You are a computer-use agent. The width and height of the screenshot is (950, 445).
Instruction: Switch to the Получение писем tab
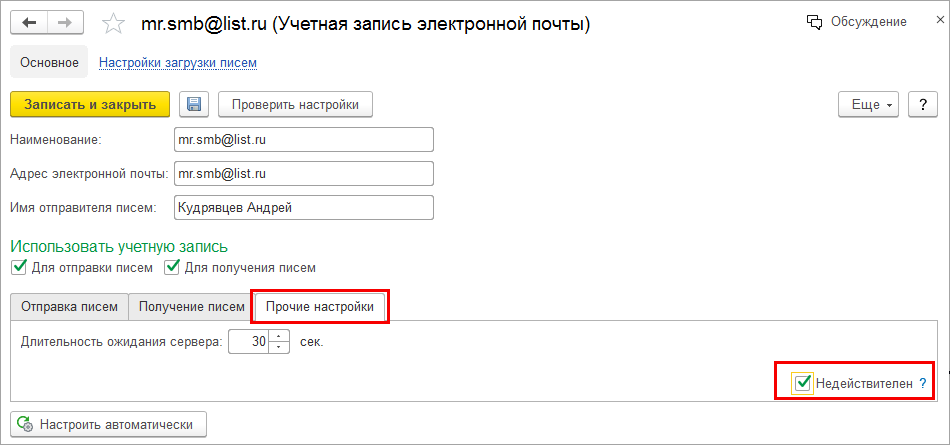click(x=191, y=306)
